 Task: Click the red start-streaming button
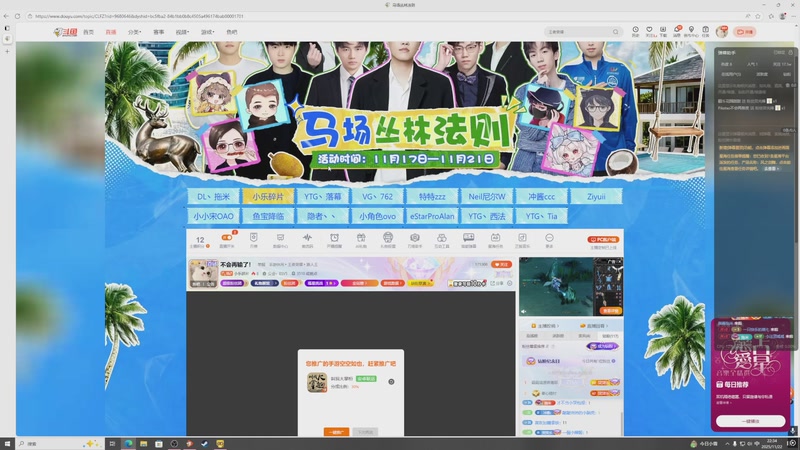744,32
